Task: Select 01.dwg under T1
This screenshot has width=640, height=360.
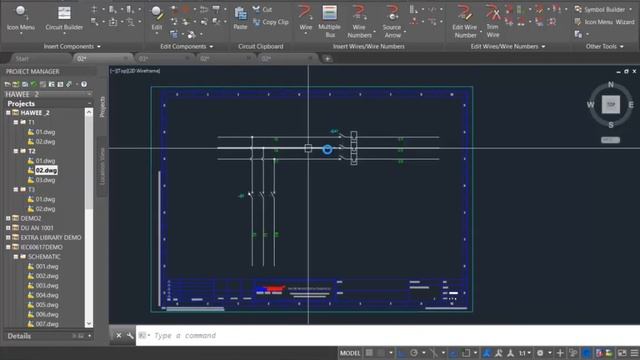Action: [x=45, y=132]
